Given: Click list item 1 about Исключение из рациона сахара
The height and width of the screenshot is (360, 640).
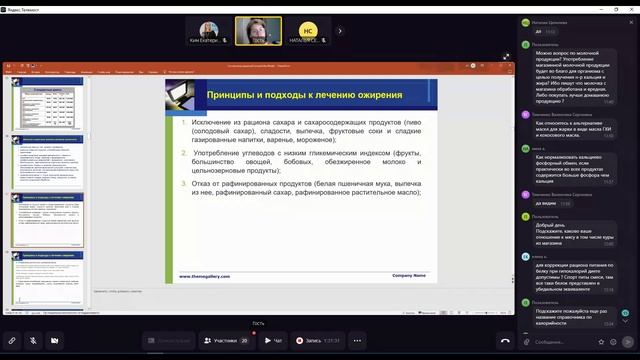Looking at the screenshot, I should [x=306, y=131].
